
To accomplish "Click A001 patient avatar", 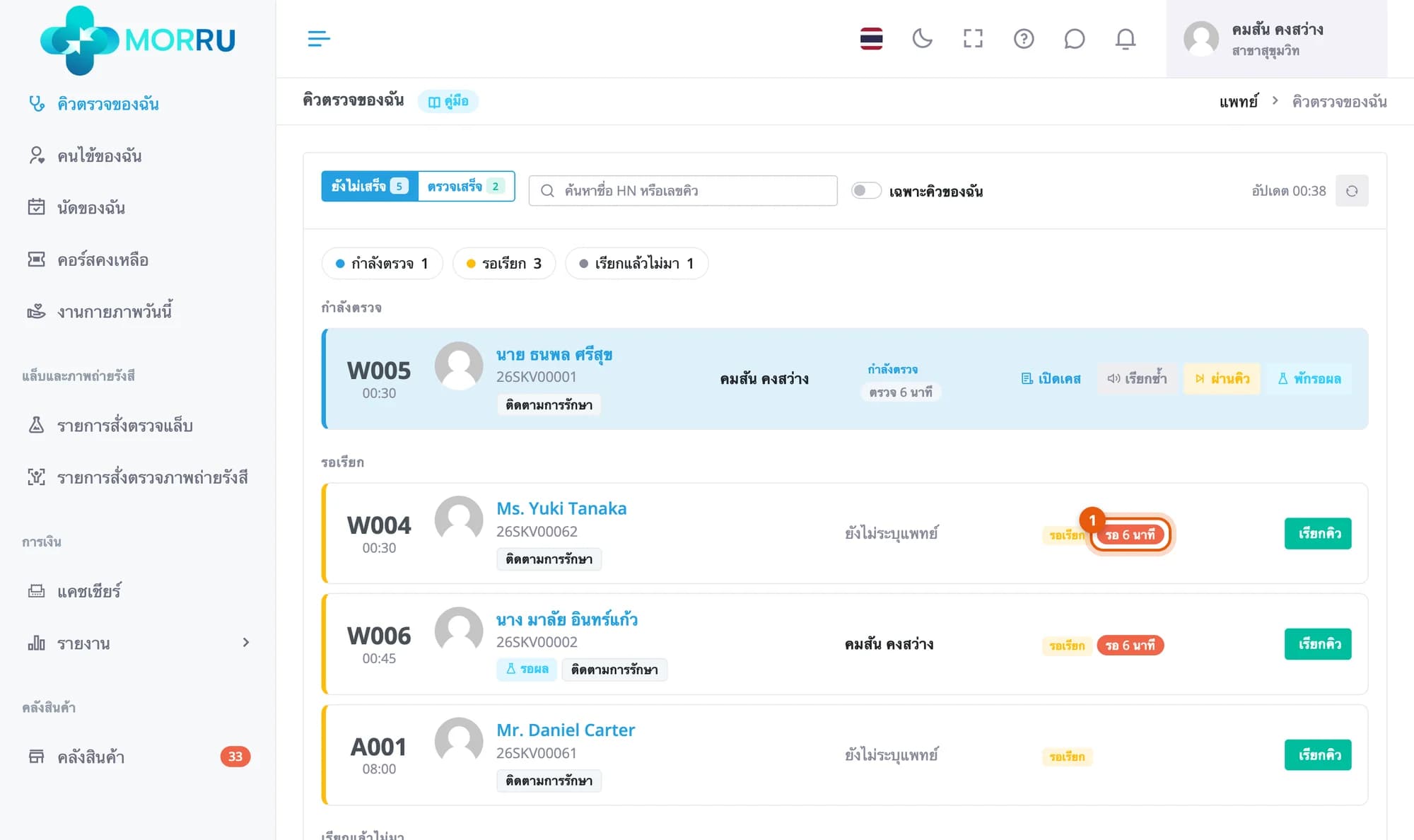I will 459,742.
